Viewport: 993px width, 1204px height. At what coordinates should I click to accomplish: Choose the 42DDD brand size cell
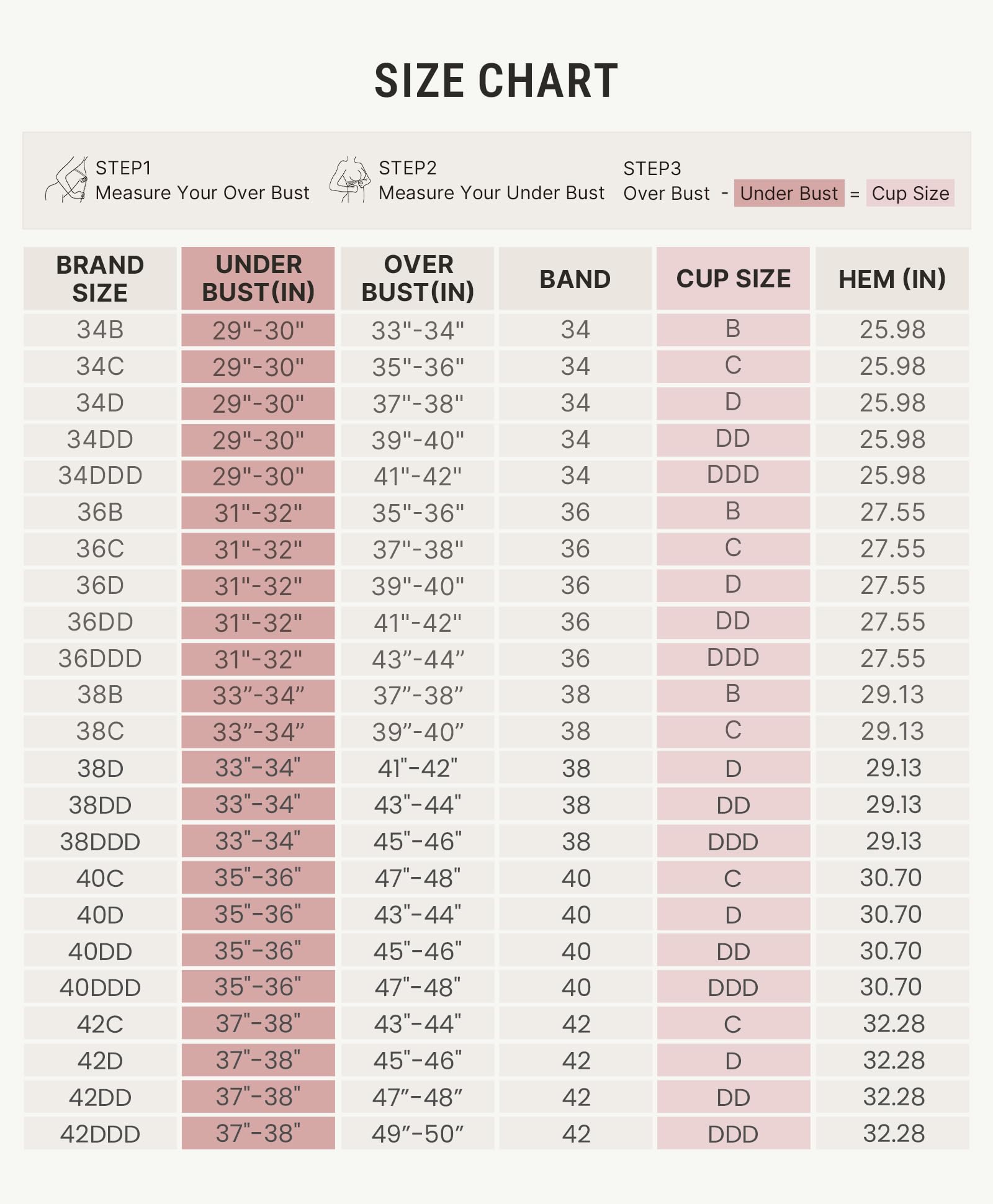[x=100, y=1134]
